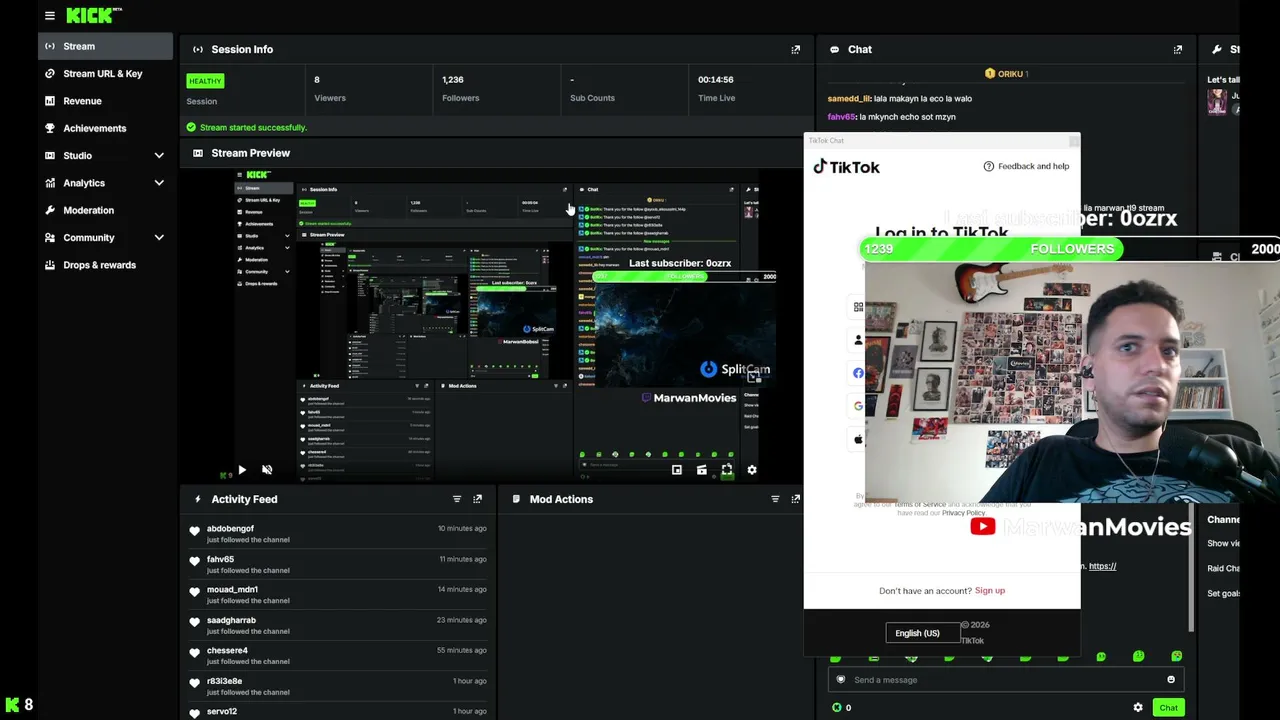Pop out the Session Info panel
Viewport: 1280px width, 720px height.
pyautogui.click(x=795, y=49)
